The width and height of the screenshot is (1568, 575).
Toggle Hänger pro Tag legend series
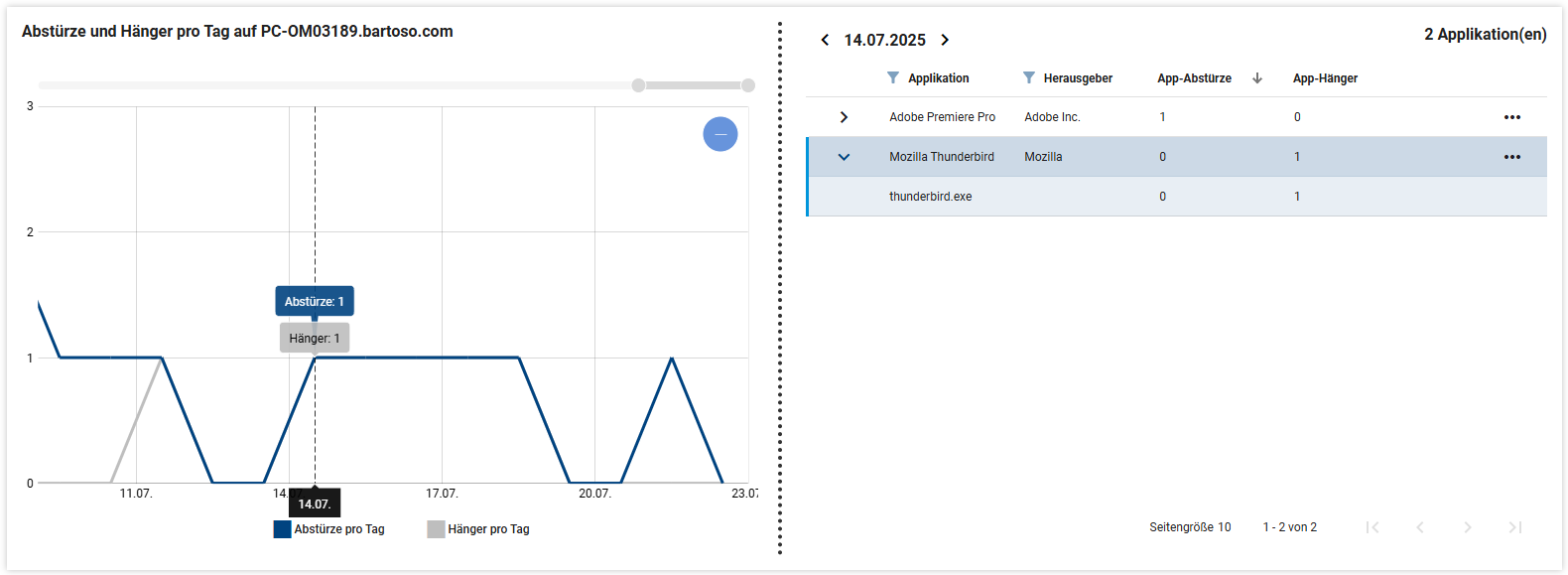coord(478,529)
